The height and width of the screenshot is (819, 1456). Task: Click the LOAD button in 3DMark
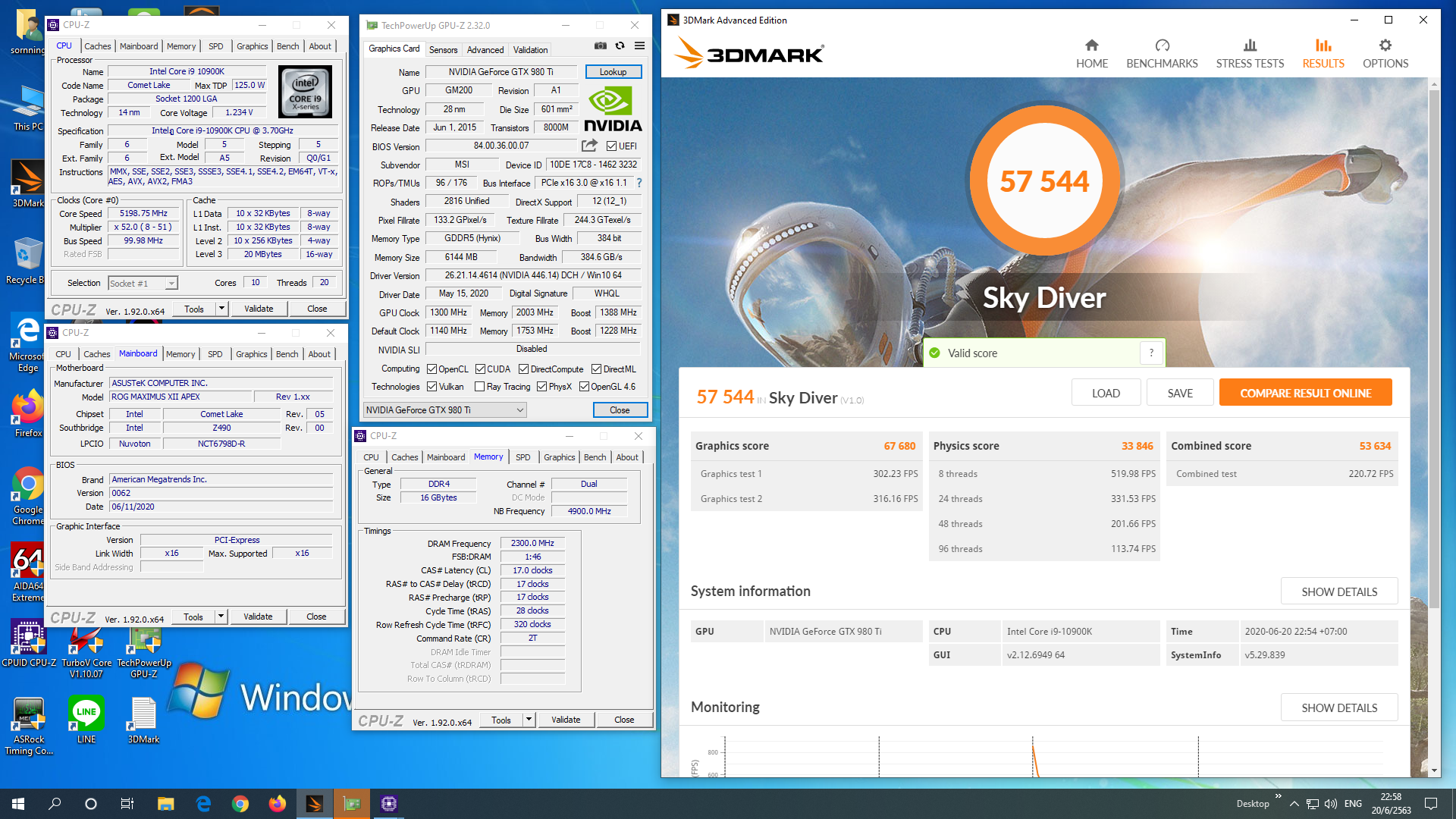tap(1106, 393)
